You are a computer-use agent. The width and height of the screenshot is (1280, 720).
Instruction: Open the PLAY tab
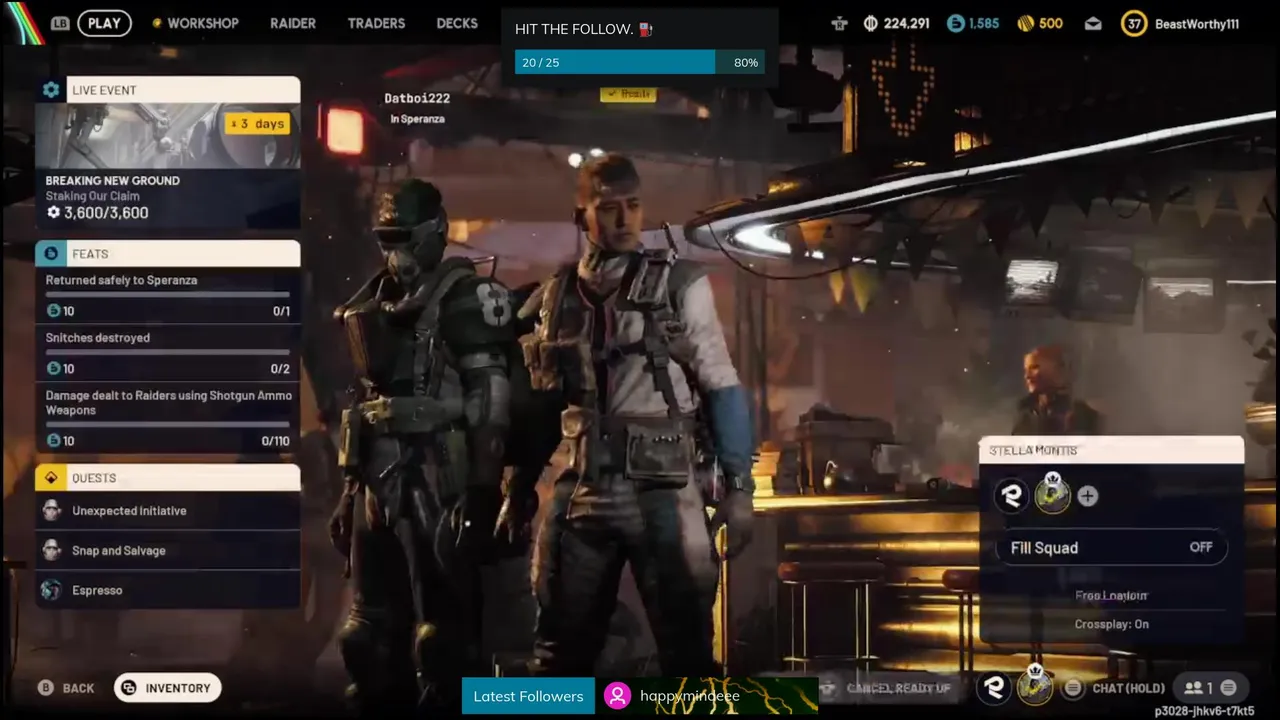tap(104, 23)
